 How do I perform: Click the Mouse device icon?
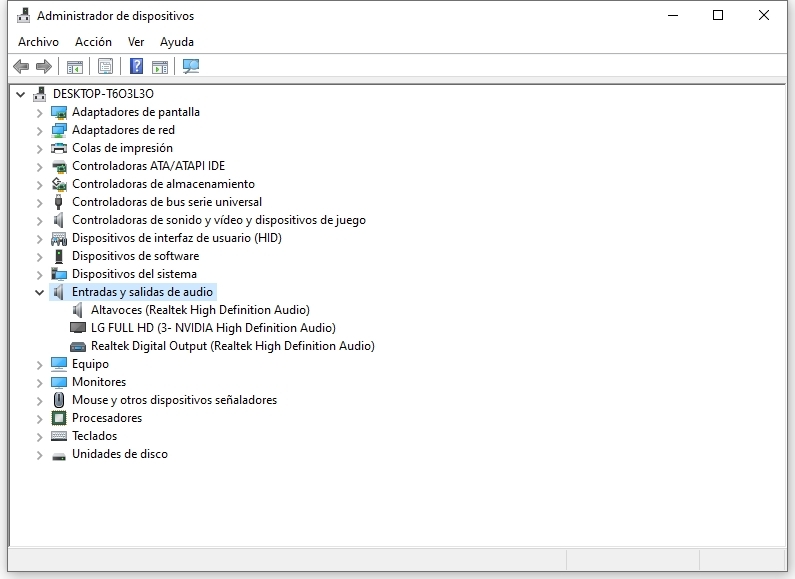click(59, 400)
